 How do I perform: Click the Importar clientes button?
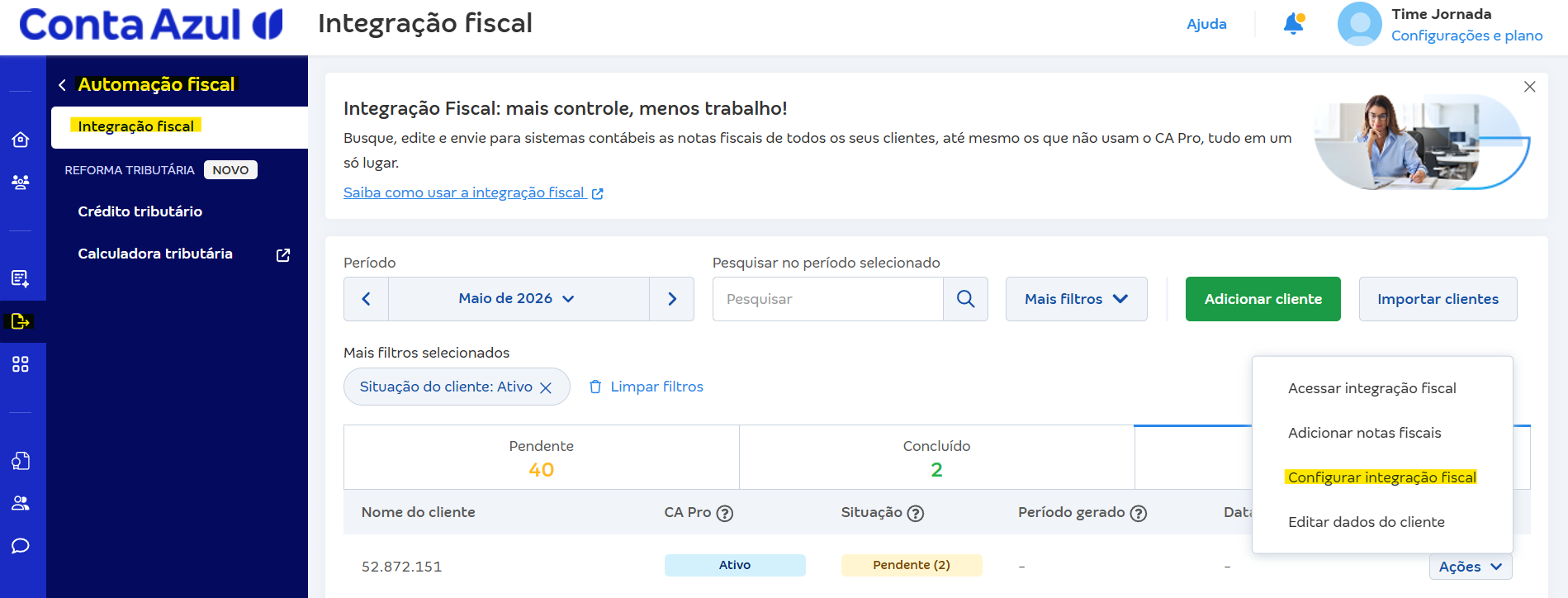1438,299
